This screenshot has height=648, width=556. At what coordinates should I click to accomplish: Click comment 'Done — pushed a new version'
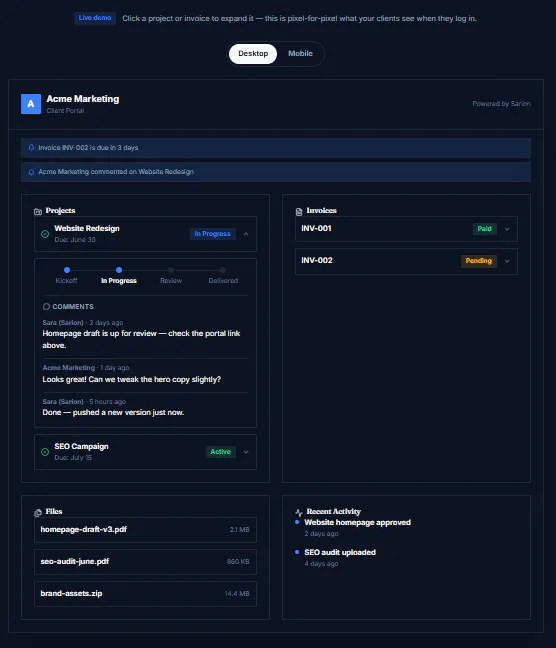point(113,412)
